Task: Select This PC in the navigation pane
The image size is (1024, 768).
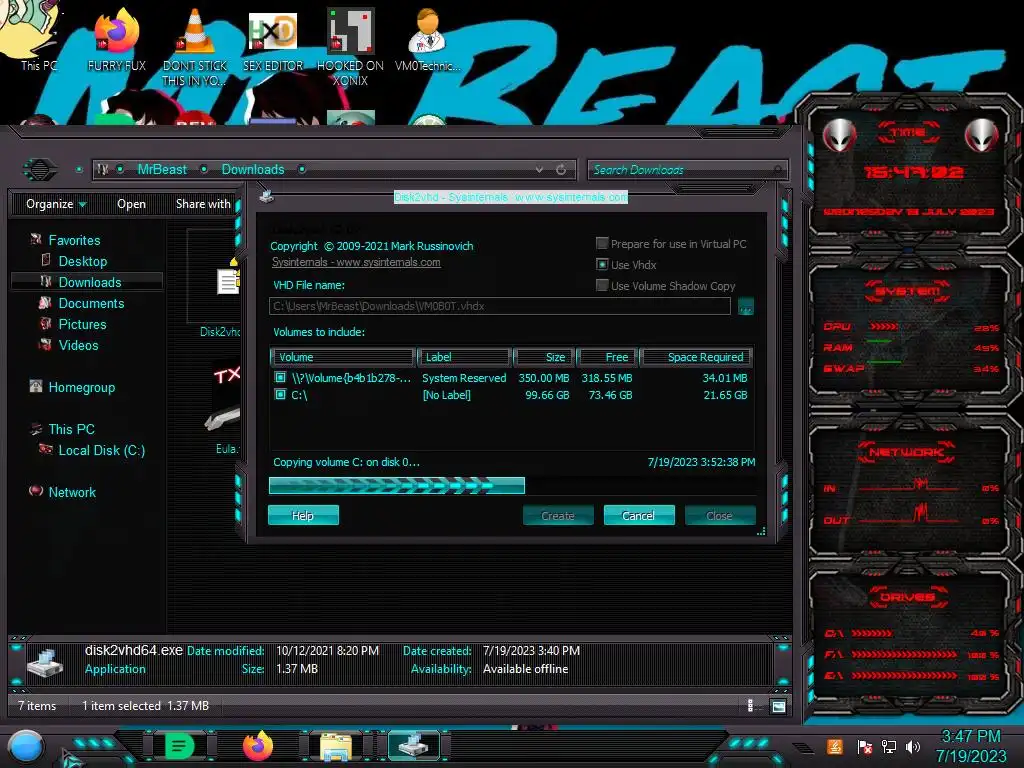Action: point(71,429)
